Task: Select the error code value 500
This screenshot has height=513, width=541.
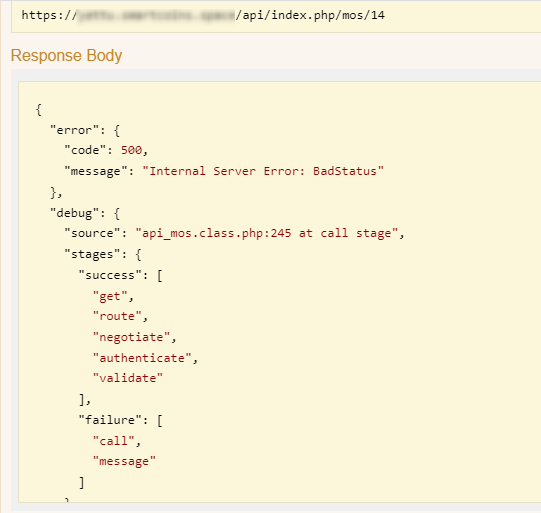Action: click(131, 150)
